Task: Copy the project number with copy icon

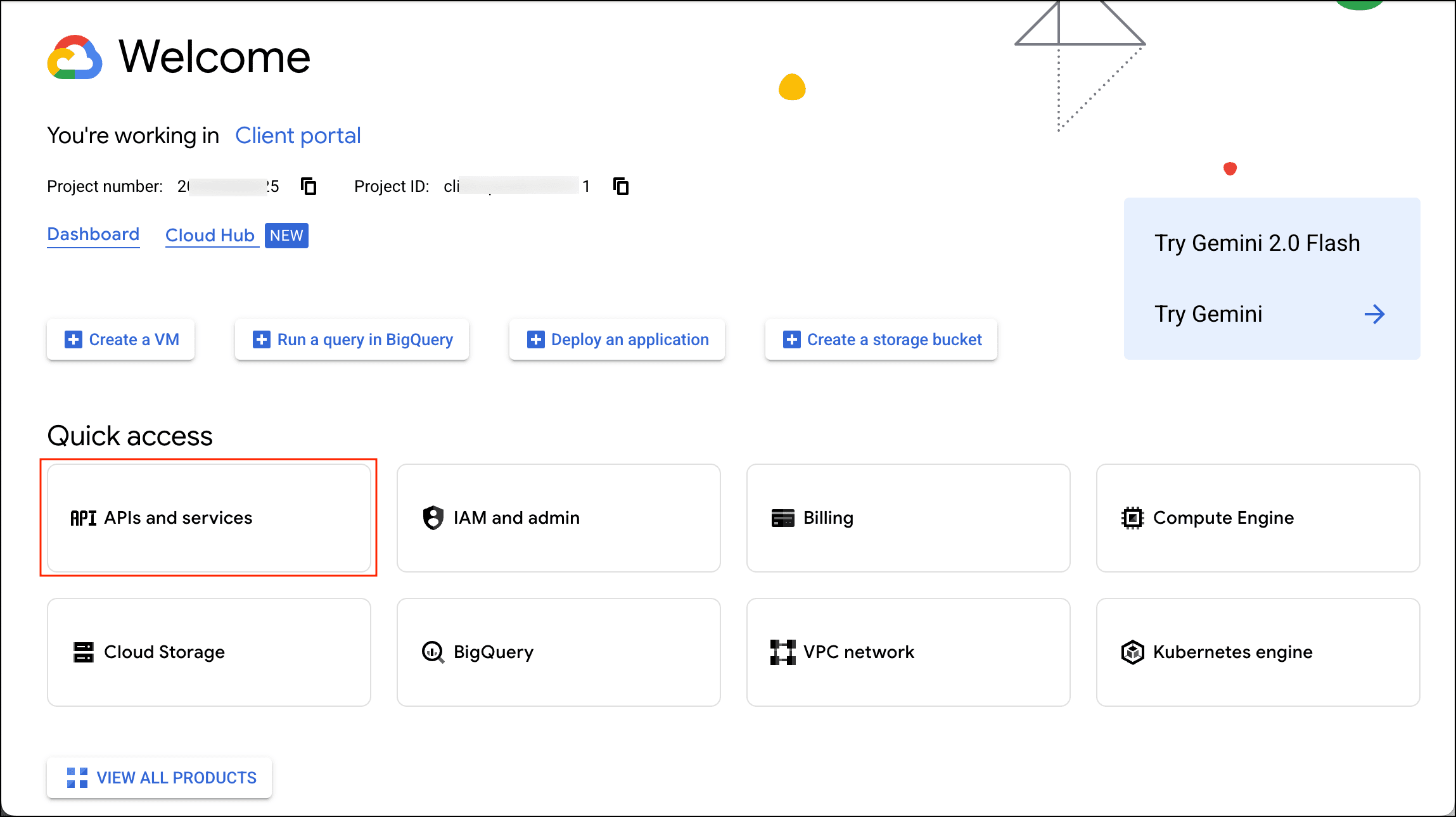Action: coord(309,186)
